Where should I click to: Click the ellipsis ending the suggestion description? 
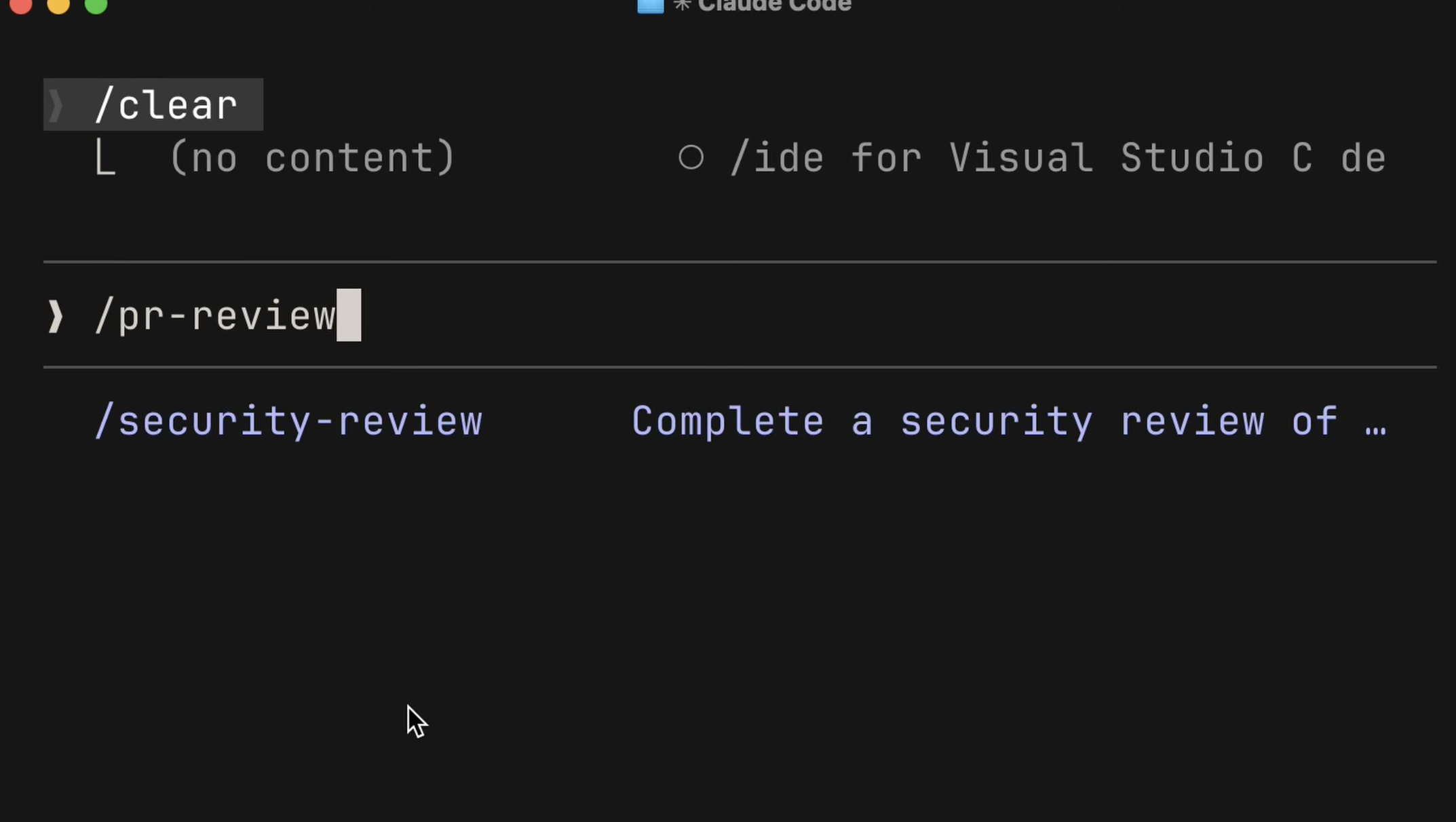pyautogui.click(x=1375, y=423)
